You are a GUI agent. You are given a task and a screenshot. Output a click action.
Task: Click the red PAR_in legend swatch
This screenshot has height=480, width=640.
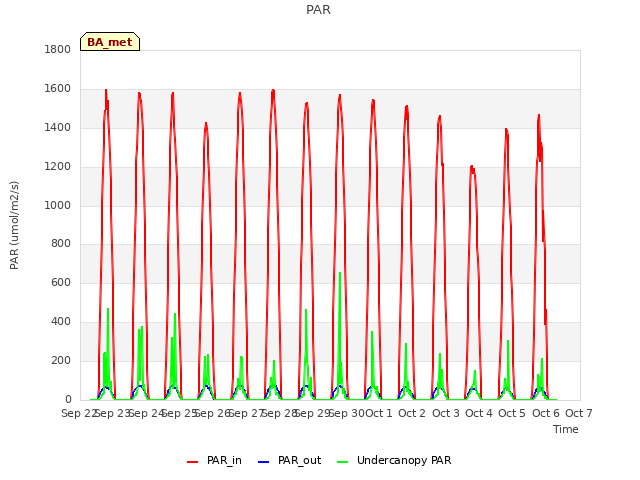pos(192,462)
